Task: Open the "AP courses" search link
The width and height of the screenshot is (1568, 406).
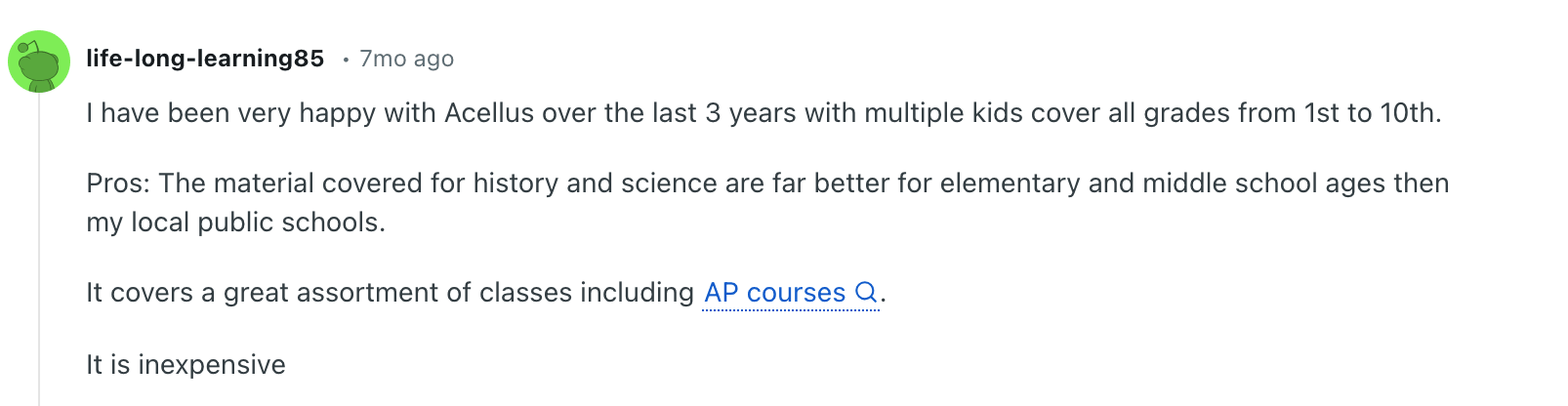Action: pos(774,293)
